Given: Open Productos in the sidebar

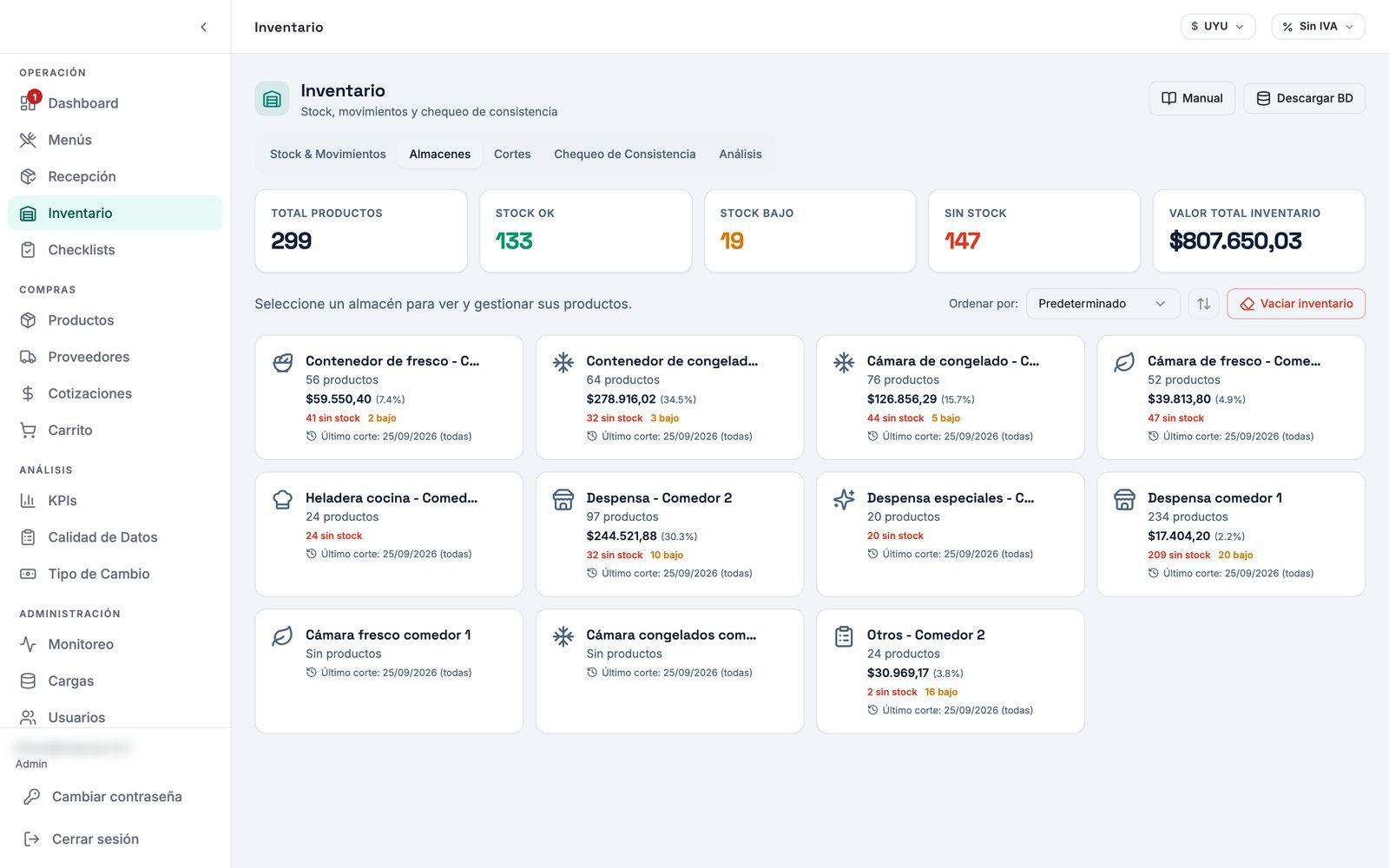Looking at the screenshot, I should click(115, 320).
